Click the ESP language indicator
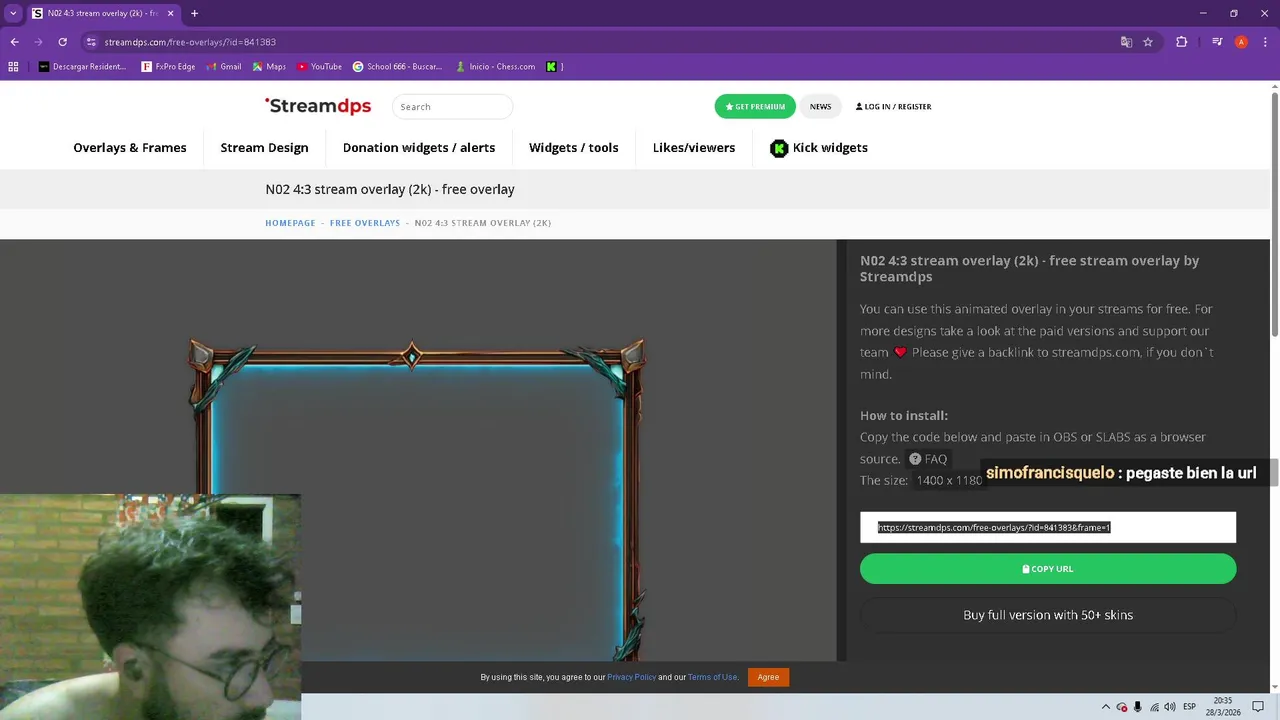 click(1189, 707)
